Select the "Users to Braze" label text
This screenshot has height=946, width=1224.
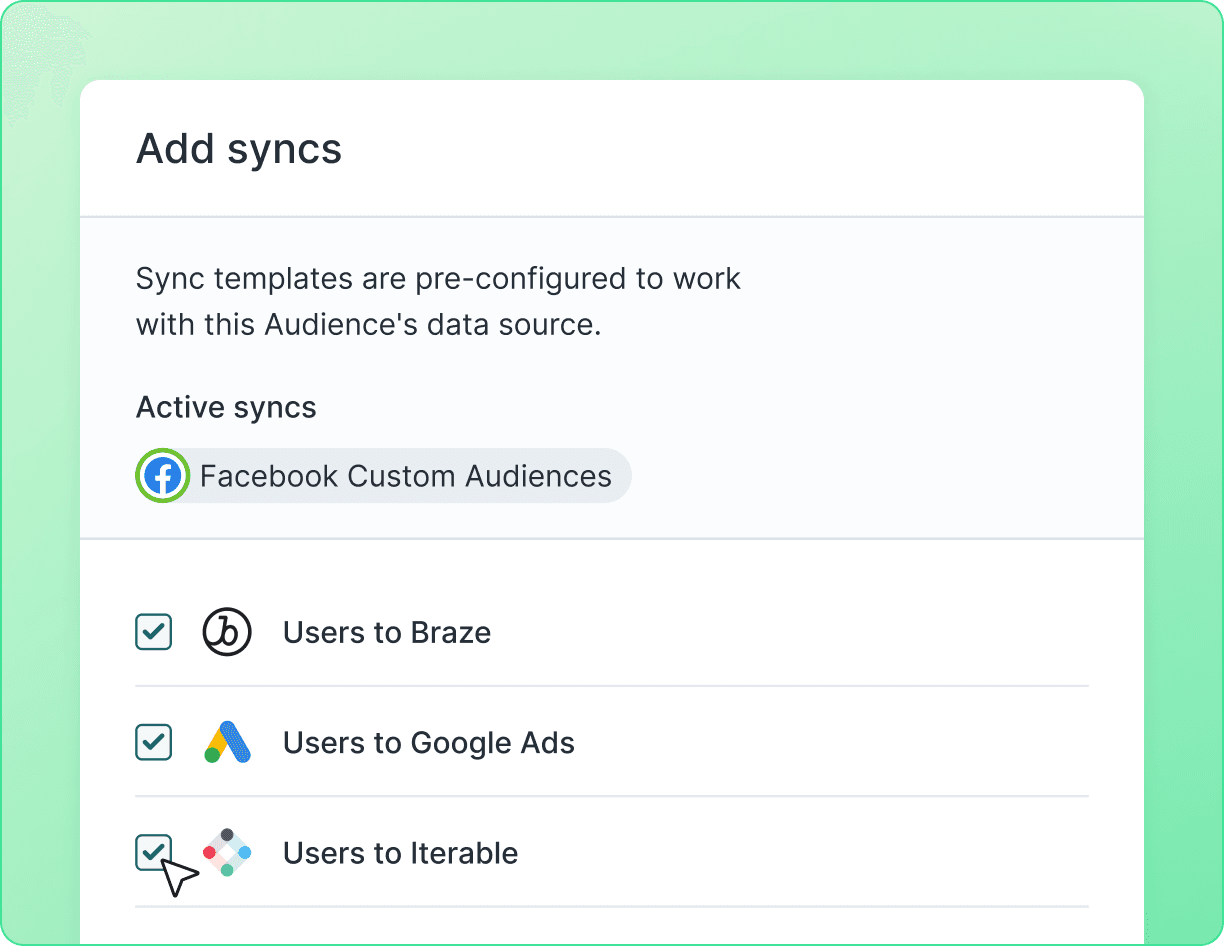(387, 633)
